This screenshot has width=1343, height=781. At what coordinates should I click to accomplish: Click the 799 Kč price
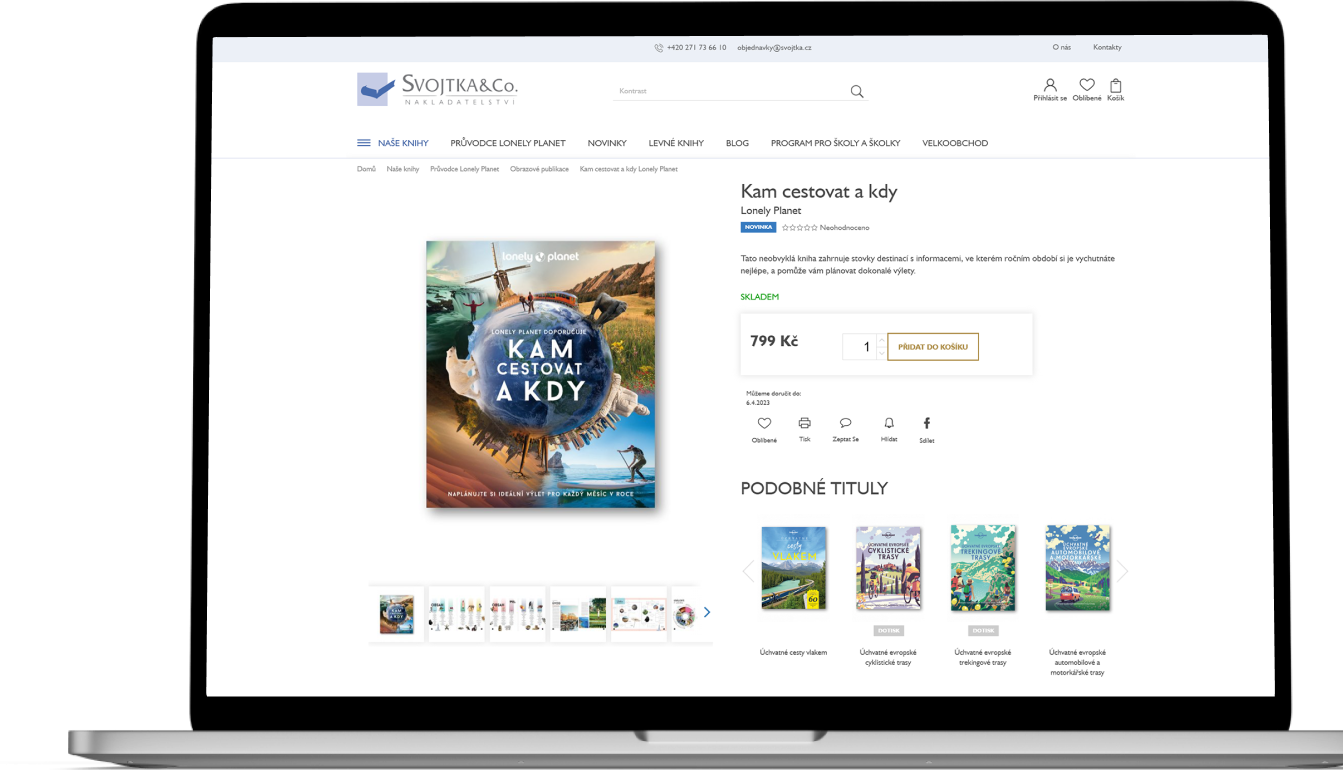(774, 341)
